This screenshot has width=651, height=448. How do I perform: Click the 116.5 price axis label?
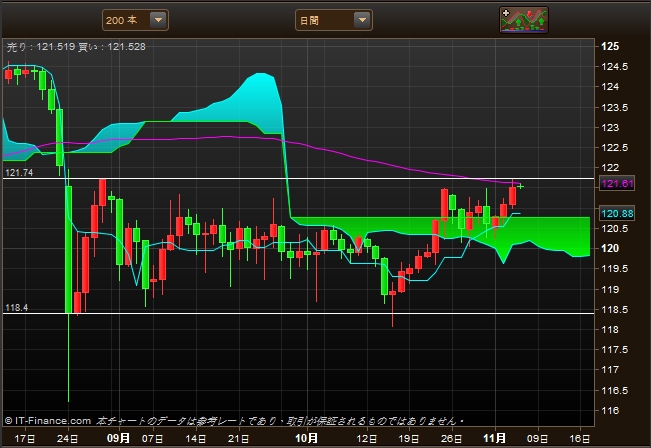(x=614, y=390)
